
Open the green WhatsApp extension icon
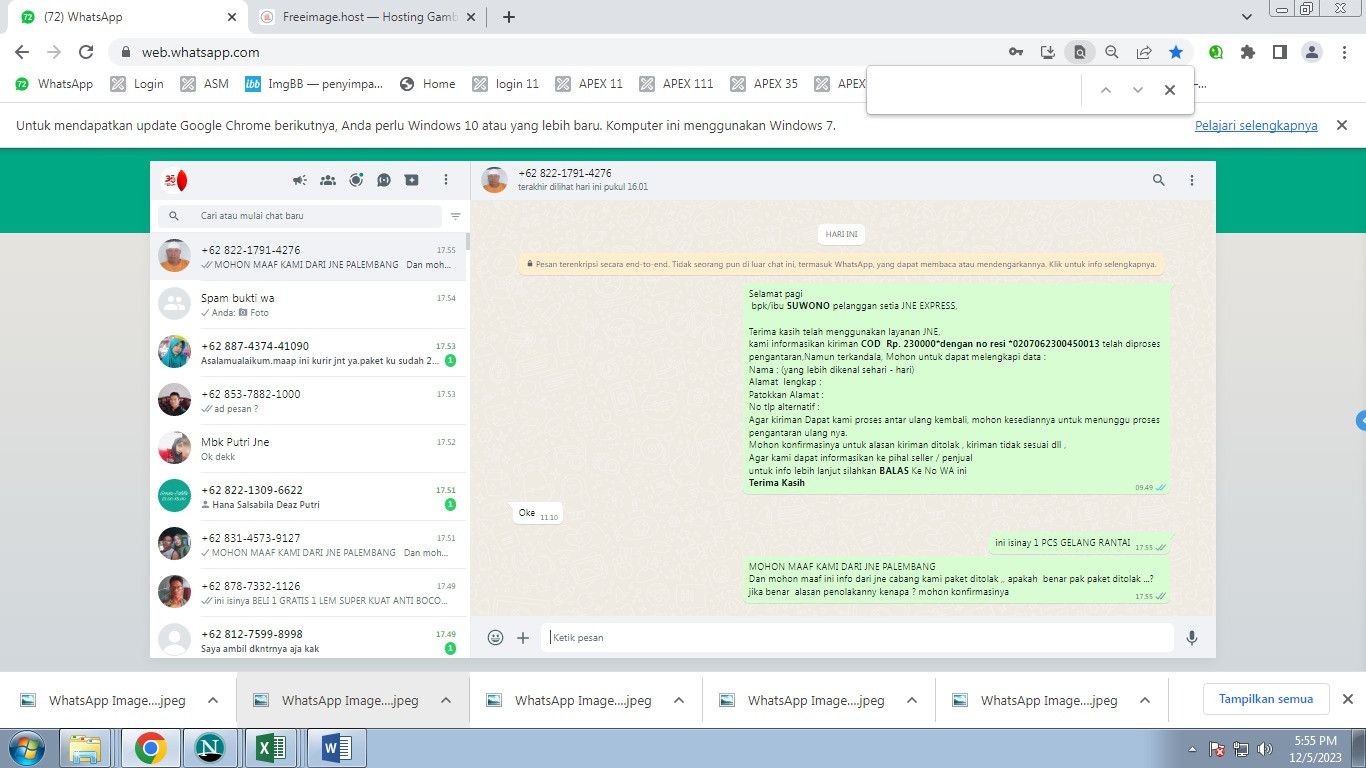pyautogui.click(x=1216, y=52)
